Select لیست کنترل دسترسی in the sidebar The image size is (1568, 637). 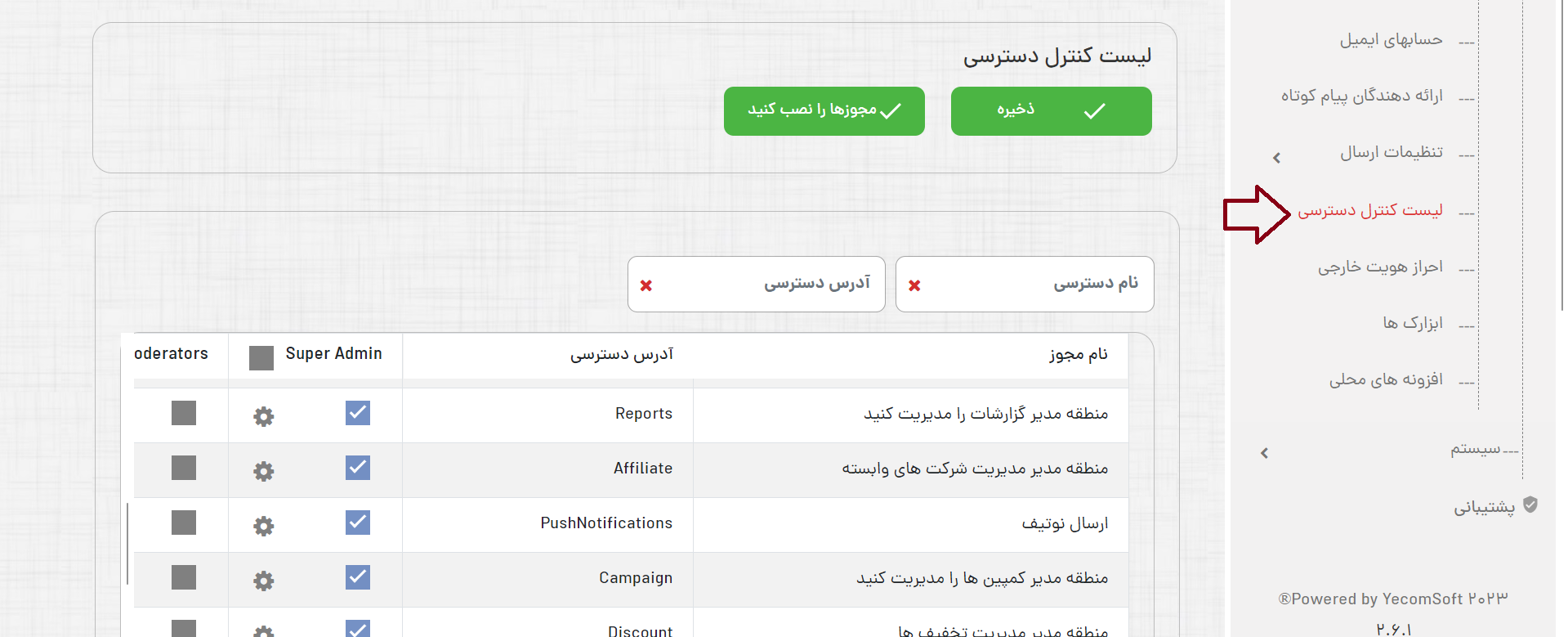1370,211
